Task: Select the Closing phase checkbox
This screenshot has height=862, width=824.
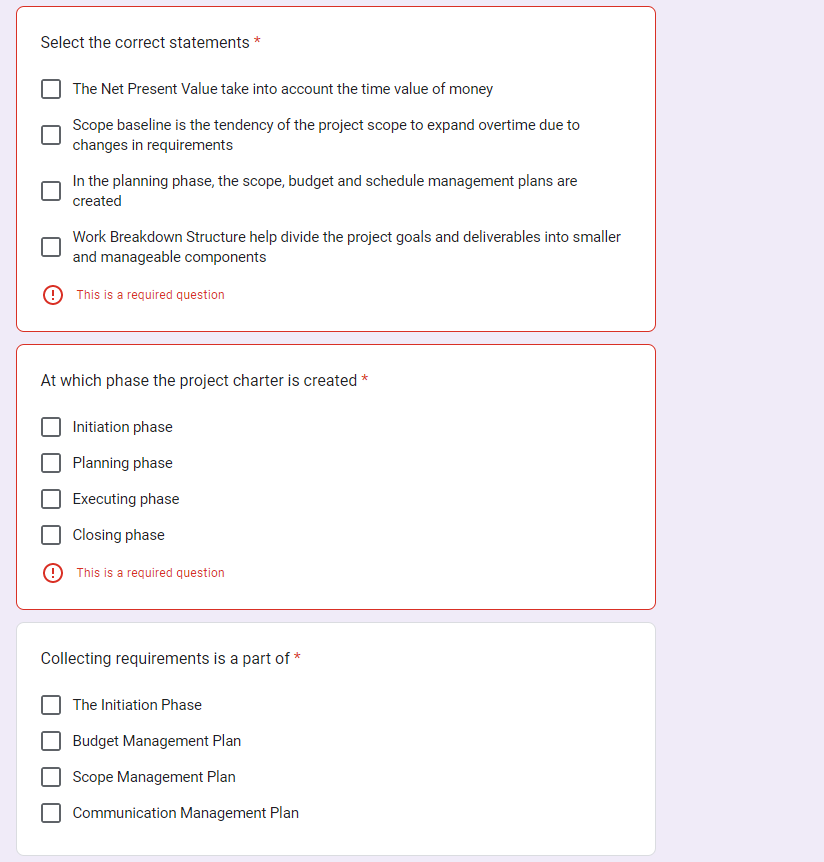Action: coord(51,535)
